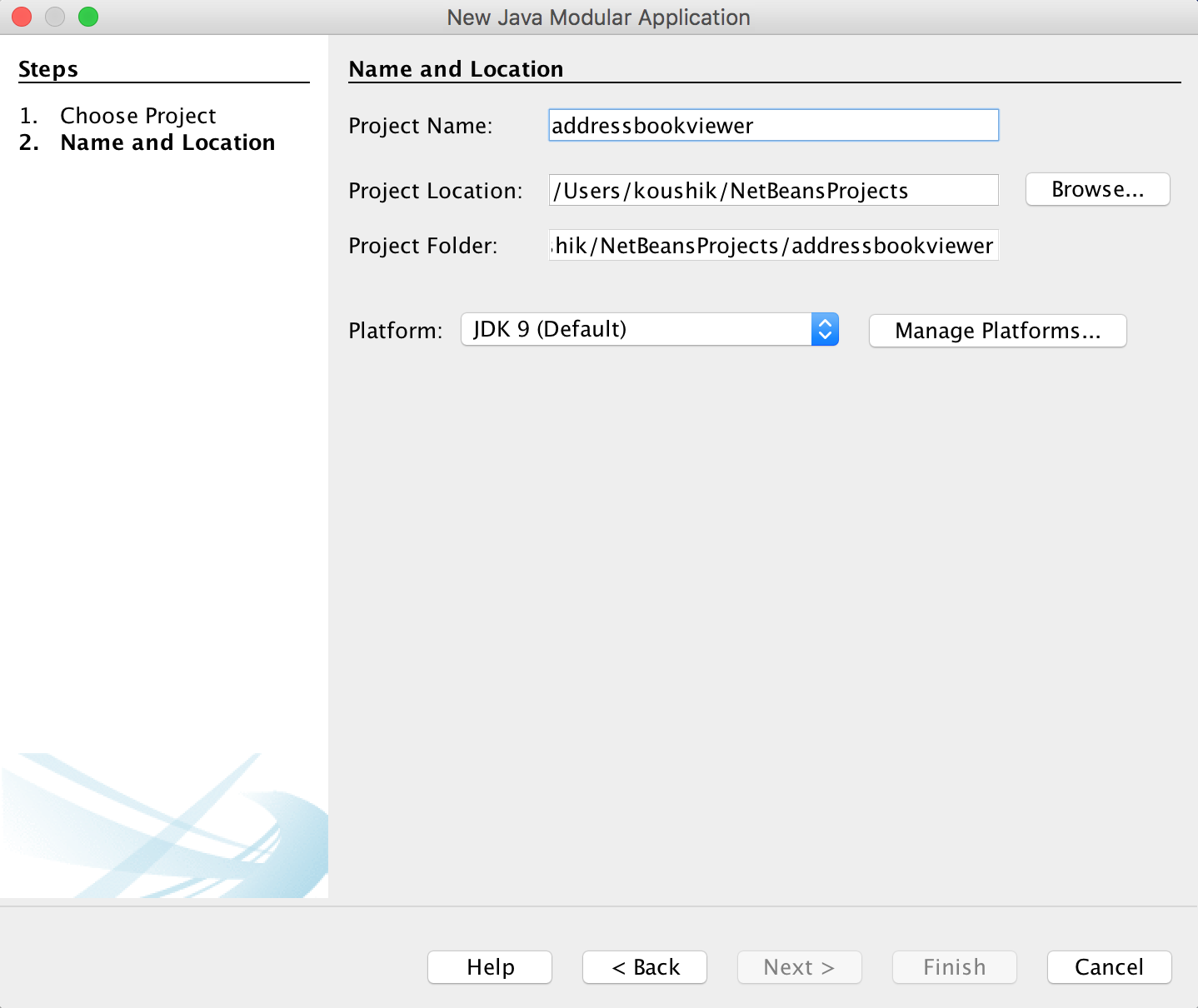Click the Project Folder path field
1198x1008 pixels.
click(x=773, y=245)
